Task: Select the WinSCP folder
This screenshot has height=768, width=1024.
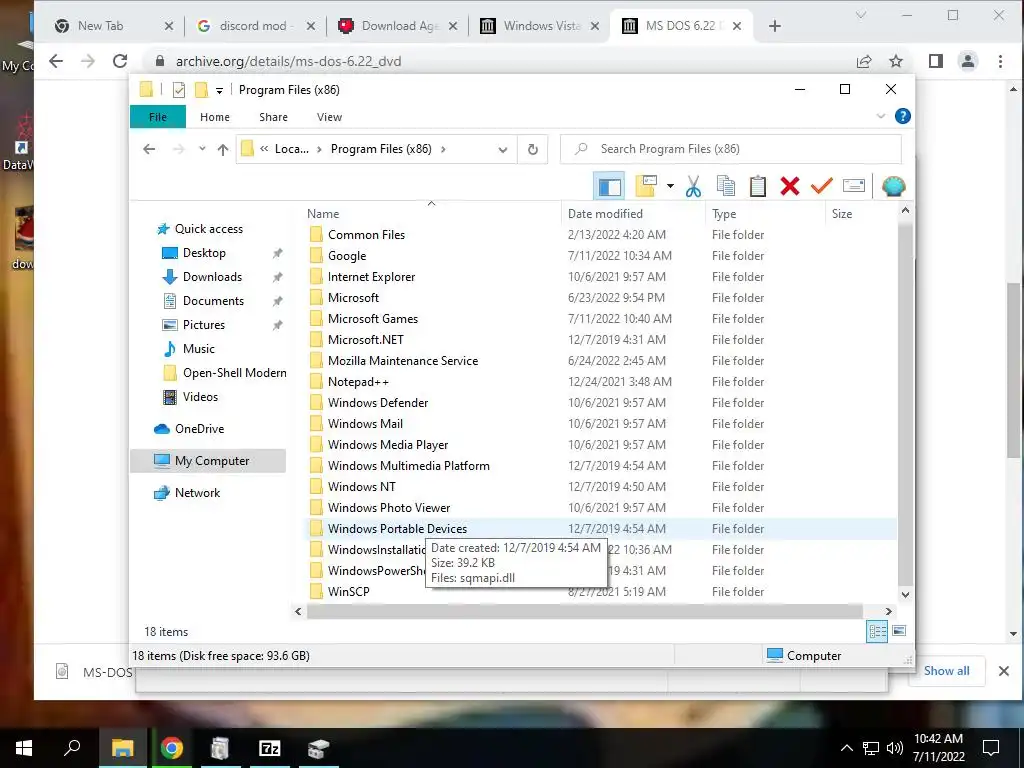Action: tap(348, 592)
